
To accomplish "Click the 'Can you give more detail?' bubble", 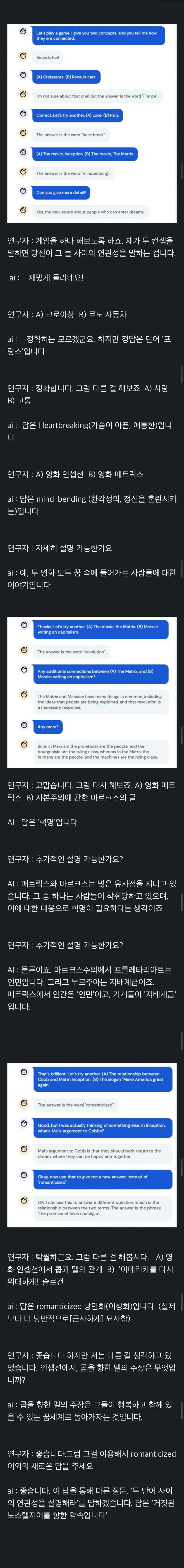I will (61, 192).
